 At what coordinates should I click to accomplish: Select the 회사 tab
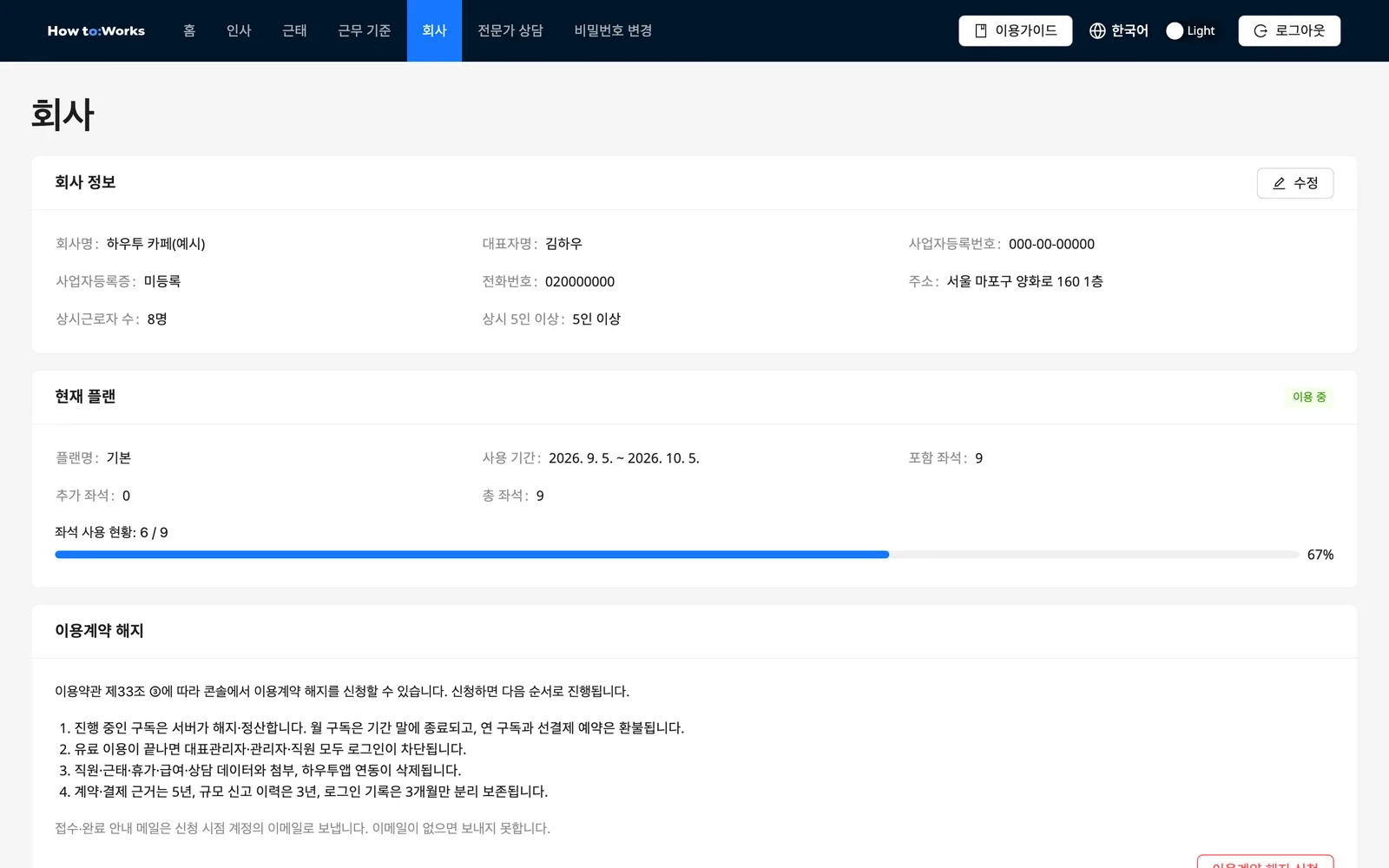point(434,30)
